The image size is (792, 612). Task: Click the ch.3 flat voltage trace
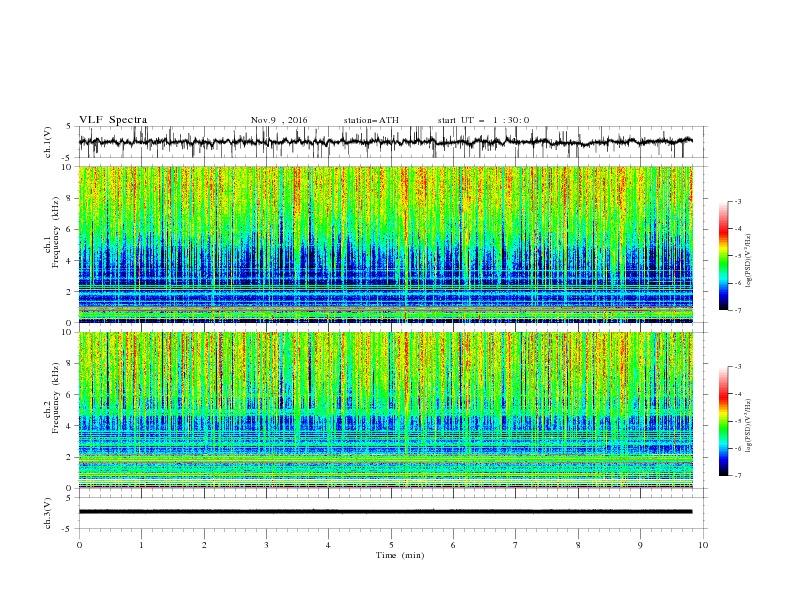pos(385,512)
